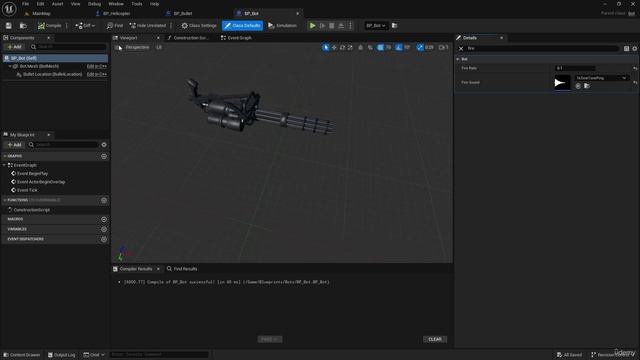The image size is (640, 360).
Task: Search in Components panel
Action: (69, 47)
